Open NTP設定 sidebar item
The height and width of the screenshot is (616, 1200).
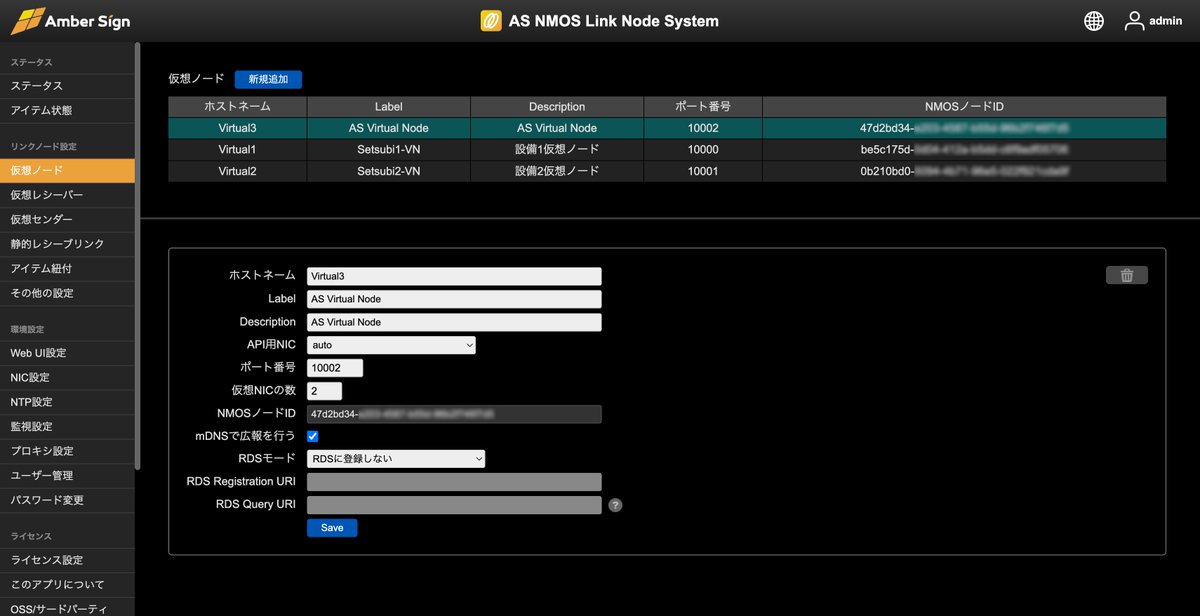click(x=67, y=402)
